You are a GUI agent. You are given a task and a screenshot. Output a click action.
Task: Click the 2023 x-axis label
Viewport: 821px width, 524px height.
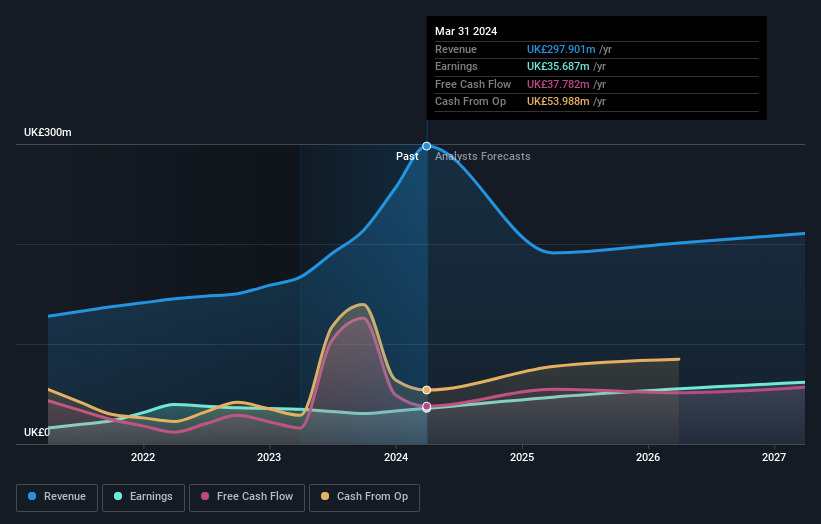click(269, 458)
